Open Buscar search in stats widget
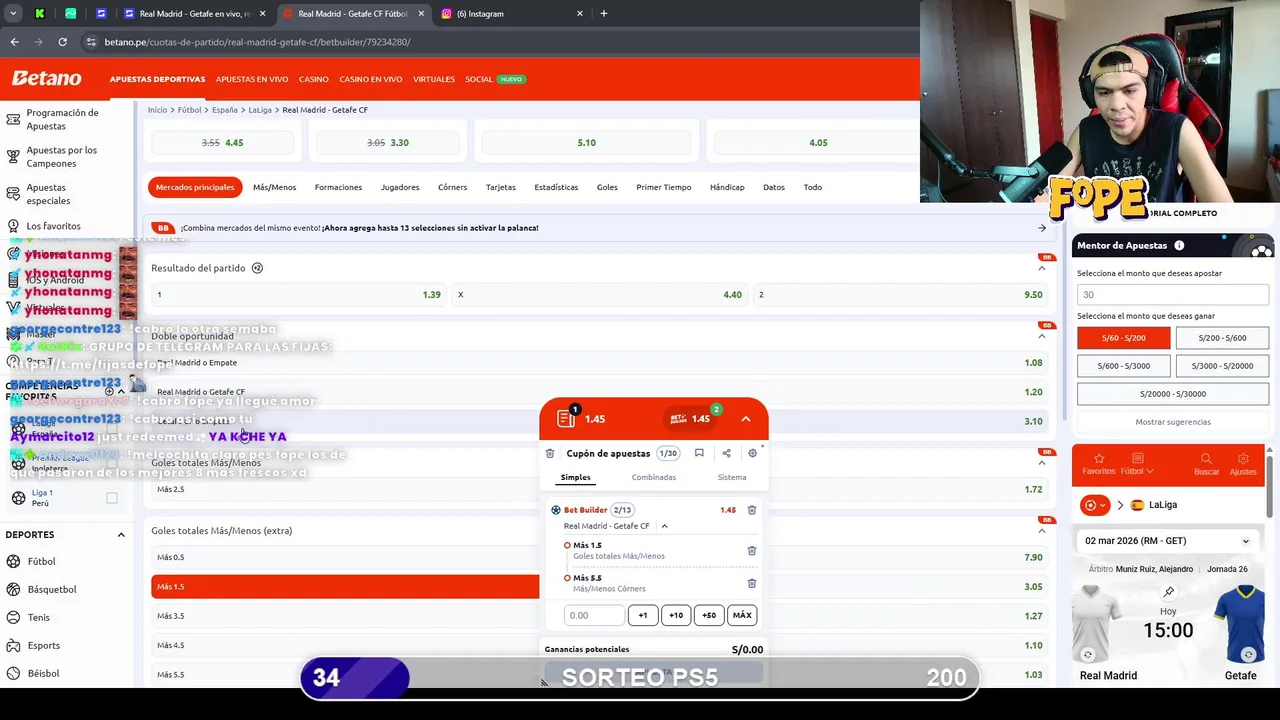The width and height of the screenshot is (1280, 720). pos(1206,464)
